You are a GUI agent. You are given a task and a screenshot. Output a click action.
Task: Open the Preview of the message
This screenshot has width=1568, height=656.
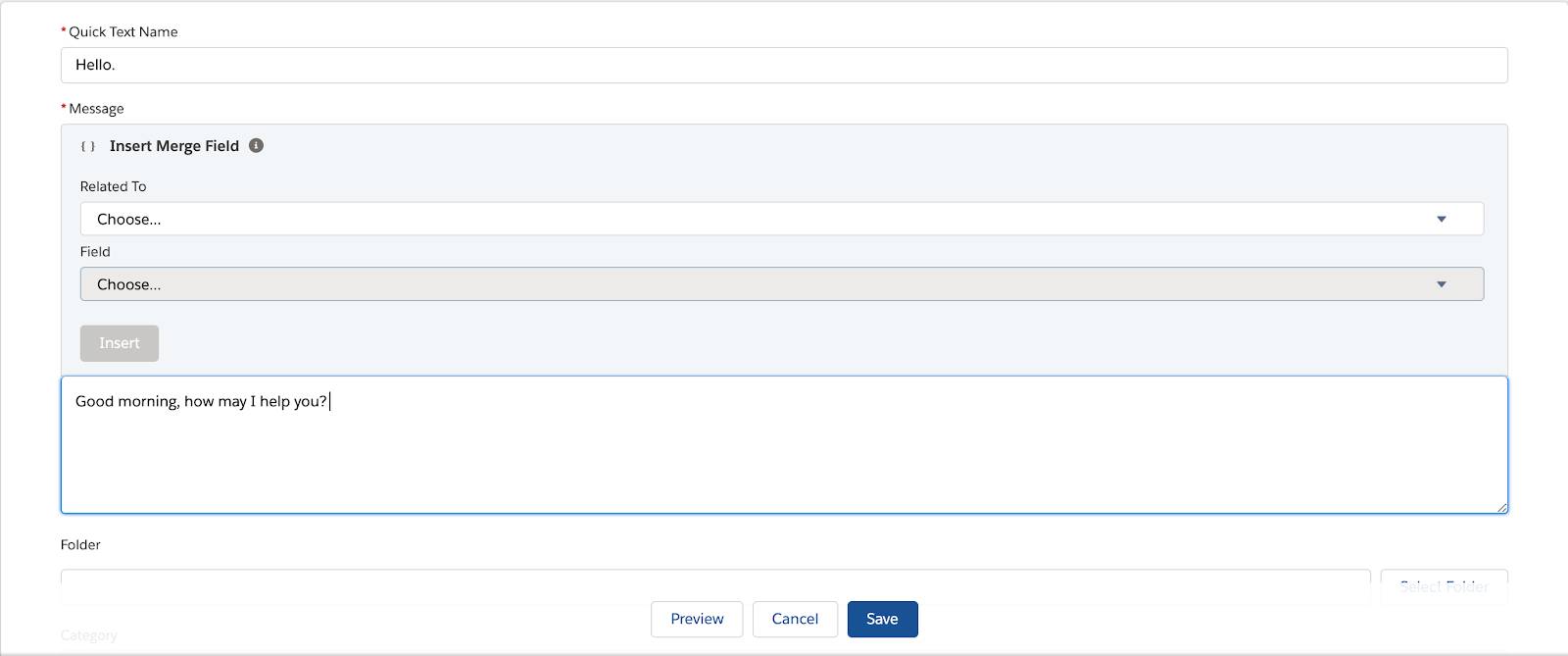(697, 619)
